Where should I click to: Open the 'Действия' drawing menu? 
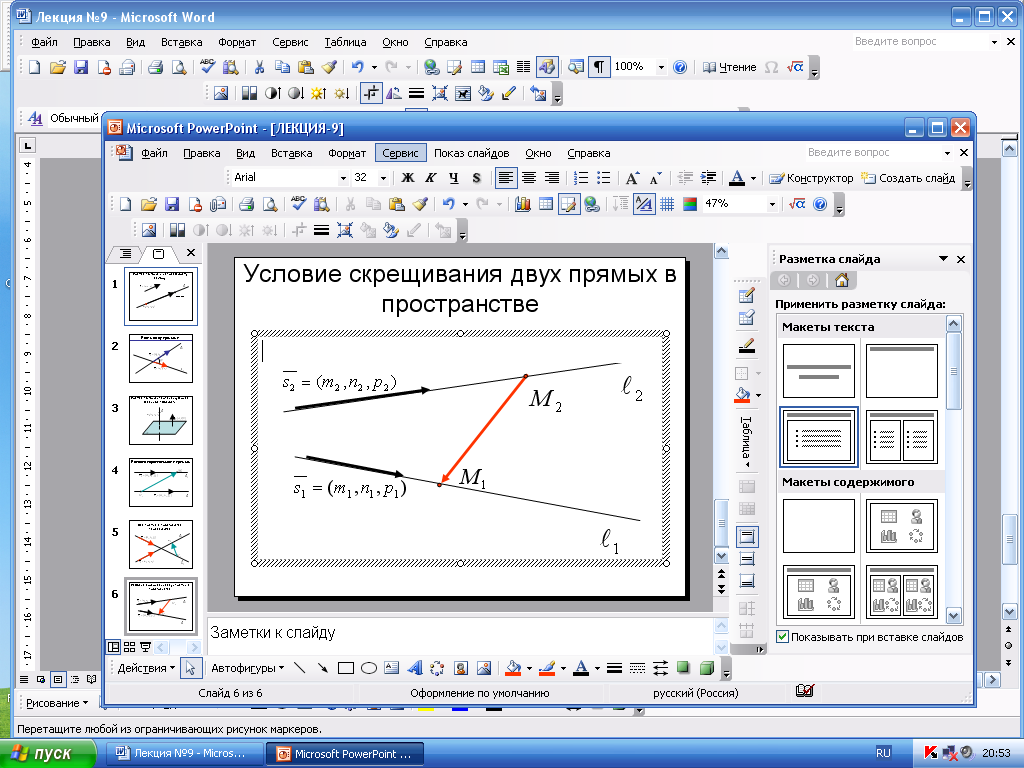click(x=146, y=668)
